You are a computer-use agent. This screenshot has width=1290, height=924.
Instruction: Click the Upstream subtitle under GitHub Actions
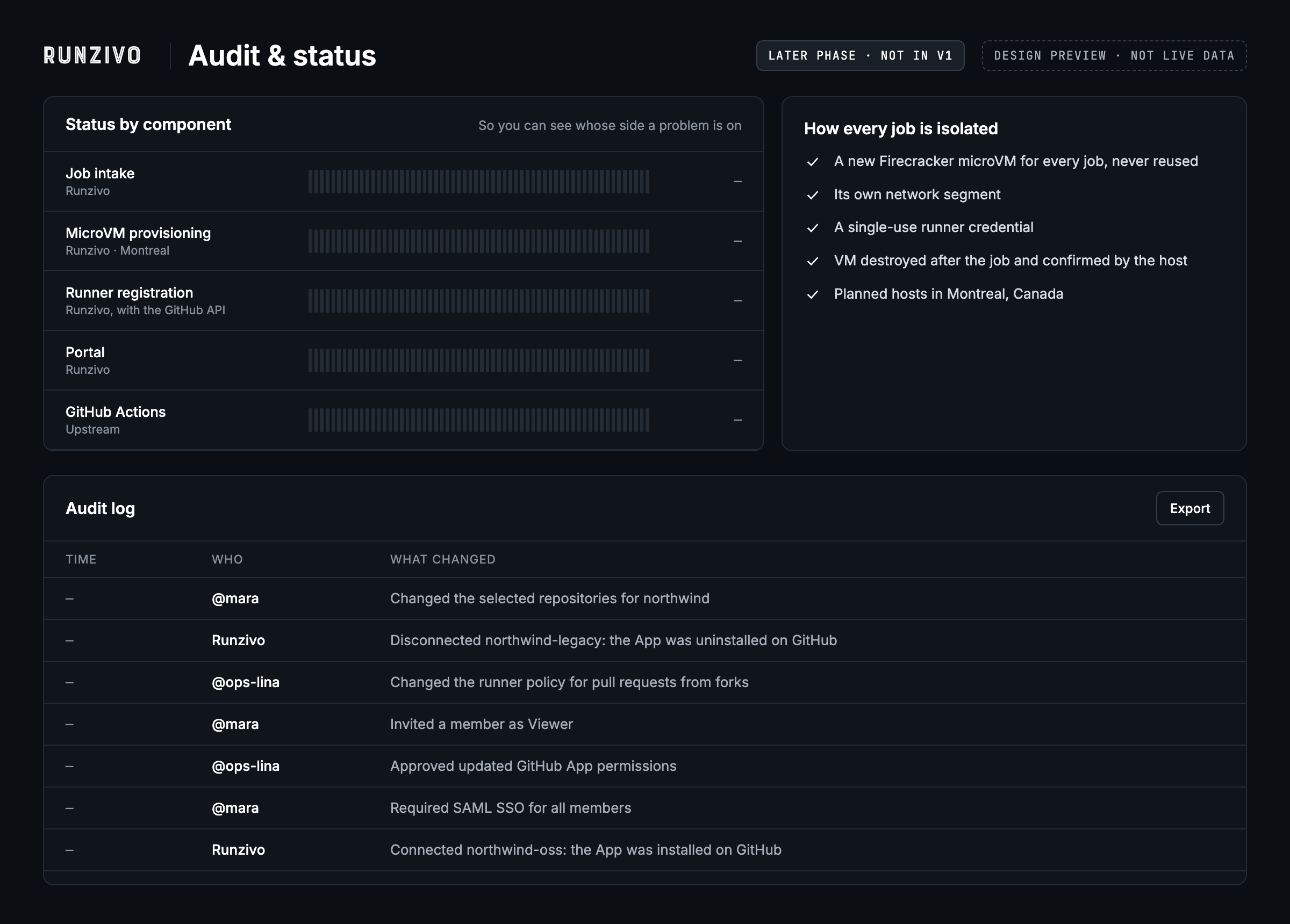(92, 430)
